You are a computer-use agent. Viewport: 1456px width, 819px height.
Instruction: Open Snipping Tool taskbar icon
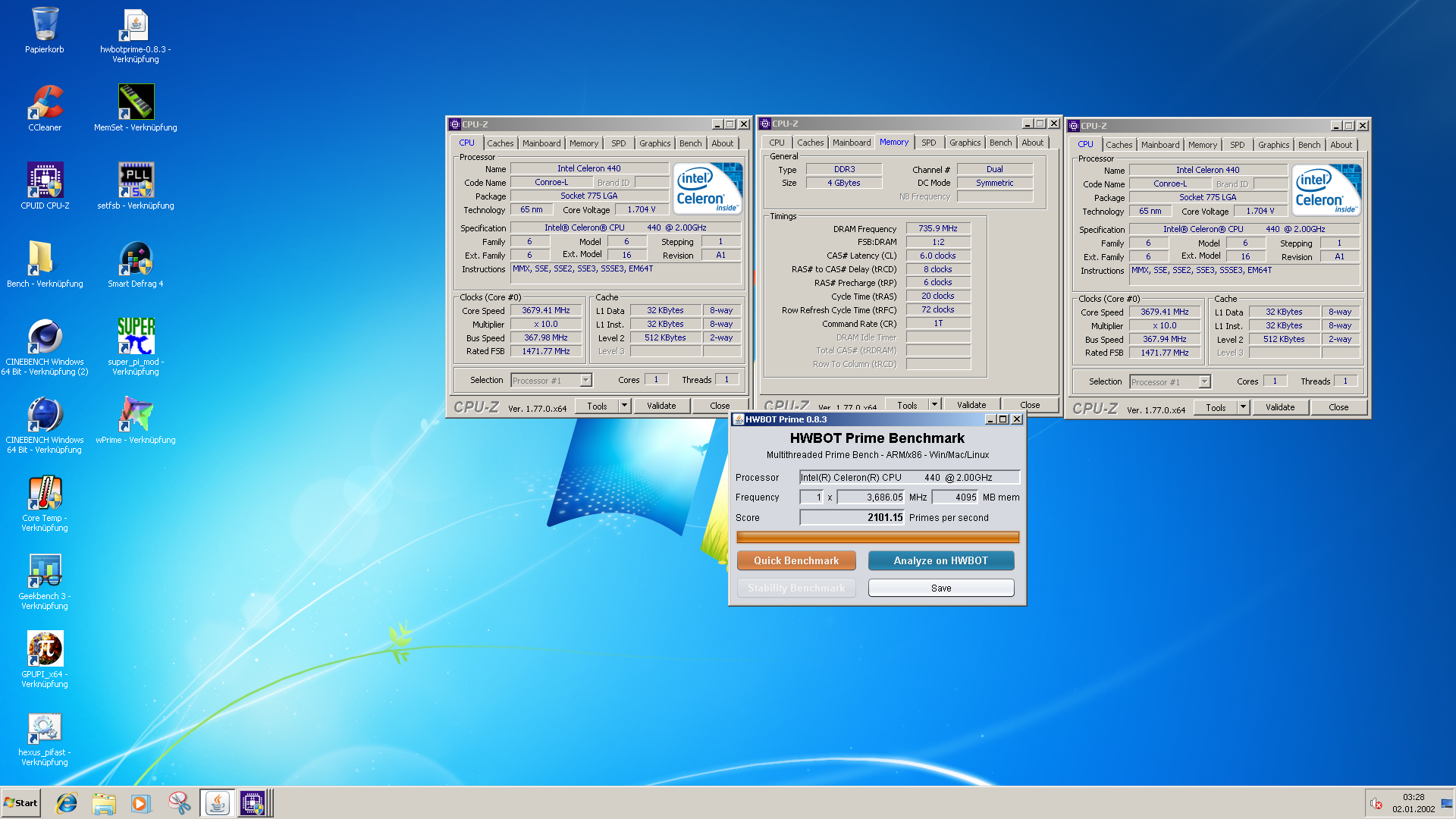pyautogui.click(x=179, y=803)
